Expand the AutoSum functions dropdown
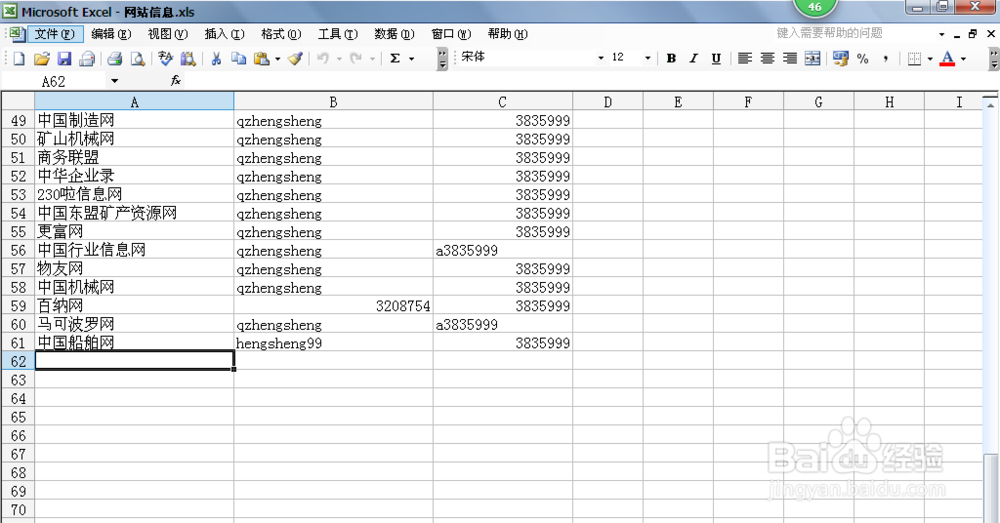Screen dimensions: 1000x523 411,59
